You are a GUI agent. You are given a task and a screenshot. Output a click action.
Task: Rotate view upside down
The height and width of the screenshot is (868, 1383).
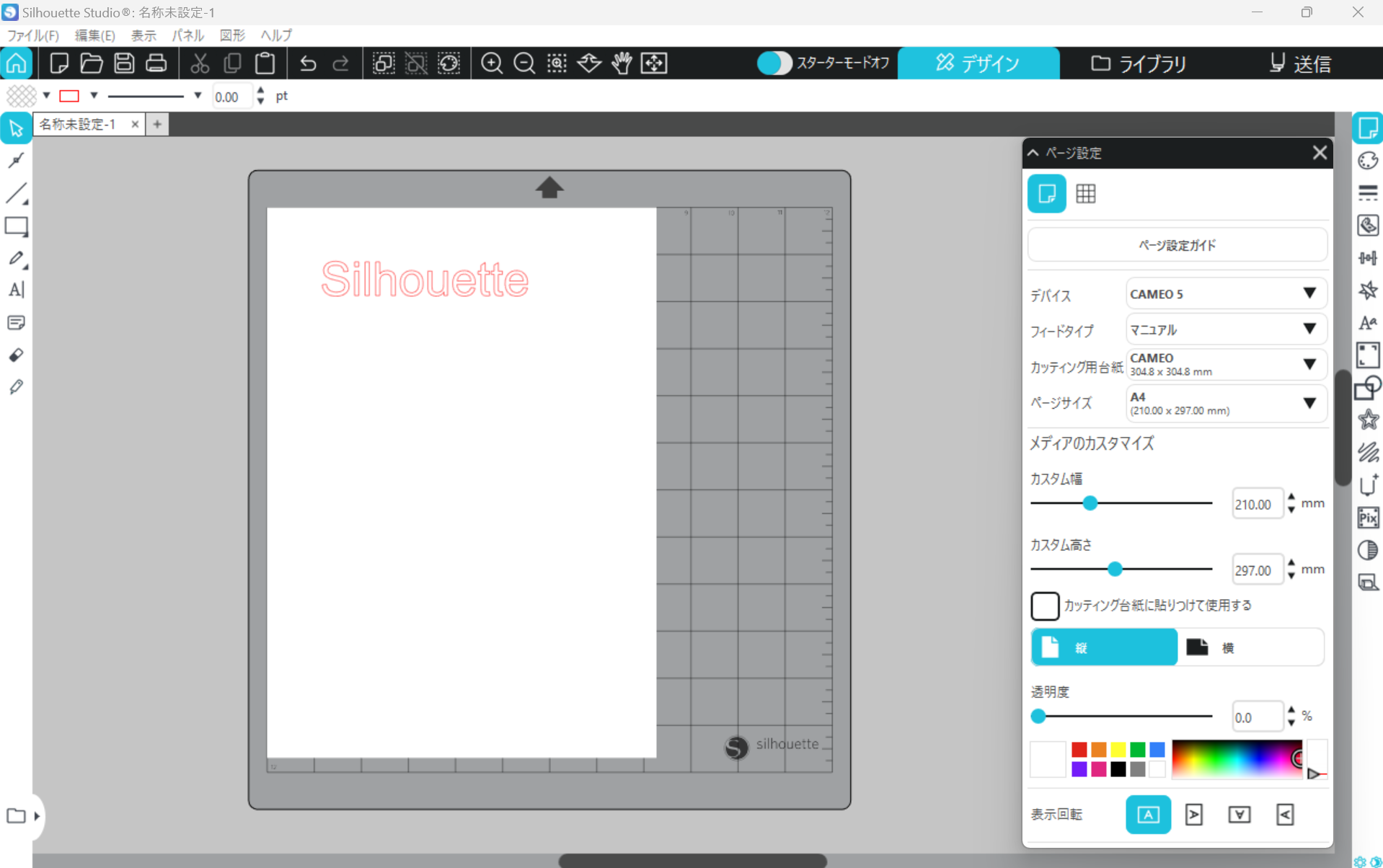[x=1240, y=815]
